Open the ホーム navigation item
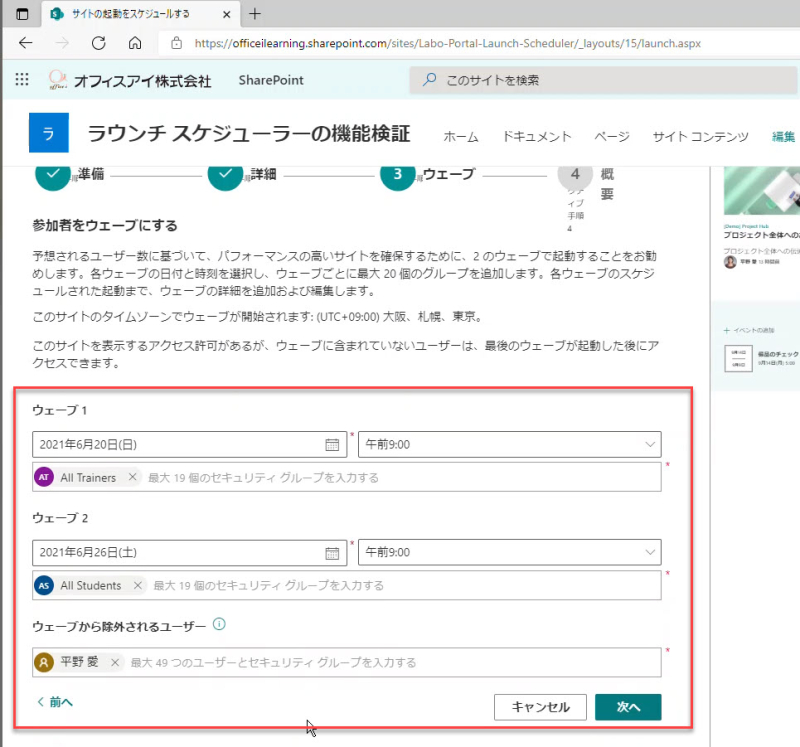Image resolution: width=800 pixels, height=747 pixels. pyautogui.click(x=461, y=137)
